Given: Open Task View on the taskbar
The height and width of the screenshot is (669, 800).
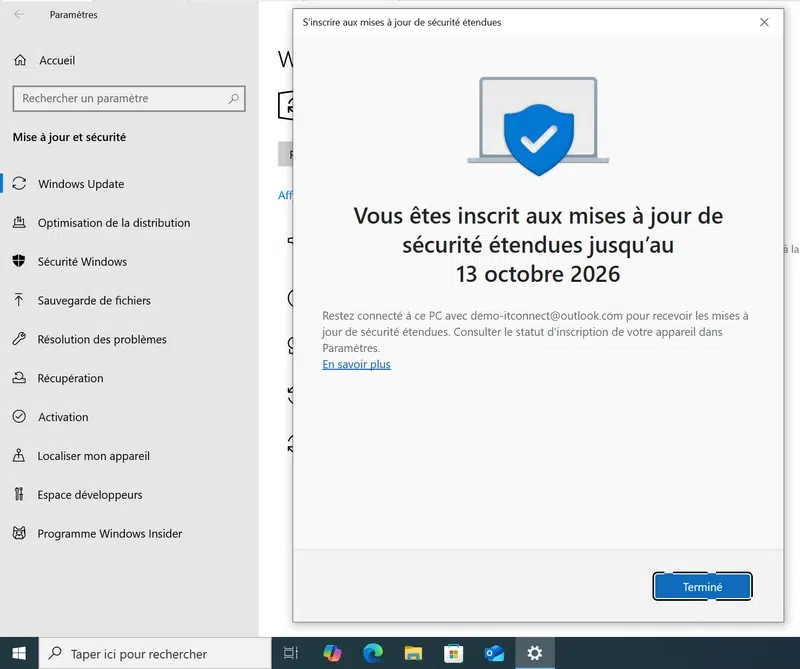Looking at the screenshot, I should (x=290, y=653).
